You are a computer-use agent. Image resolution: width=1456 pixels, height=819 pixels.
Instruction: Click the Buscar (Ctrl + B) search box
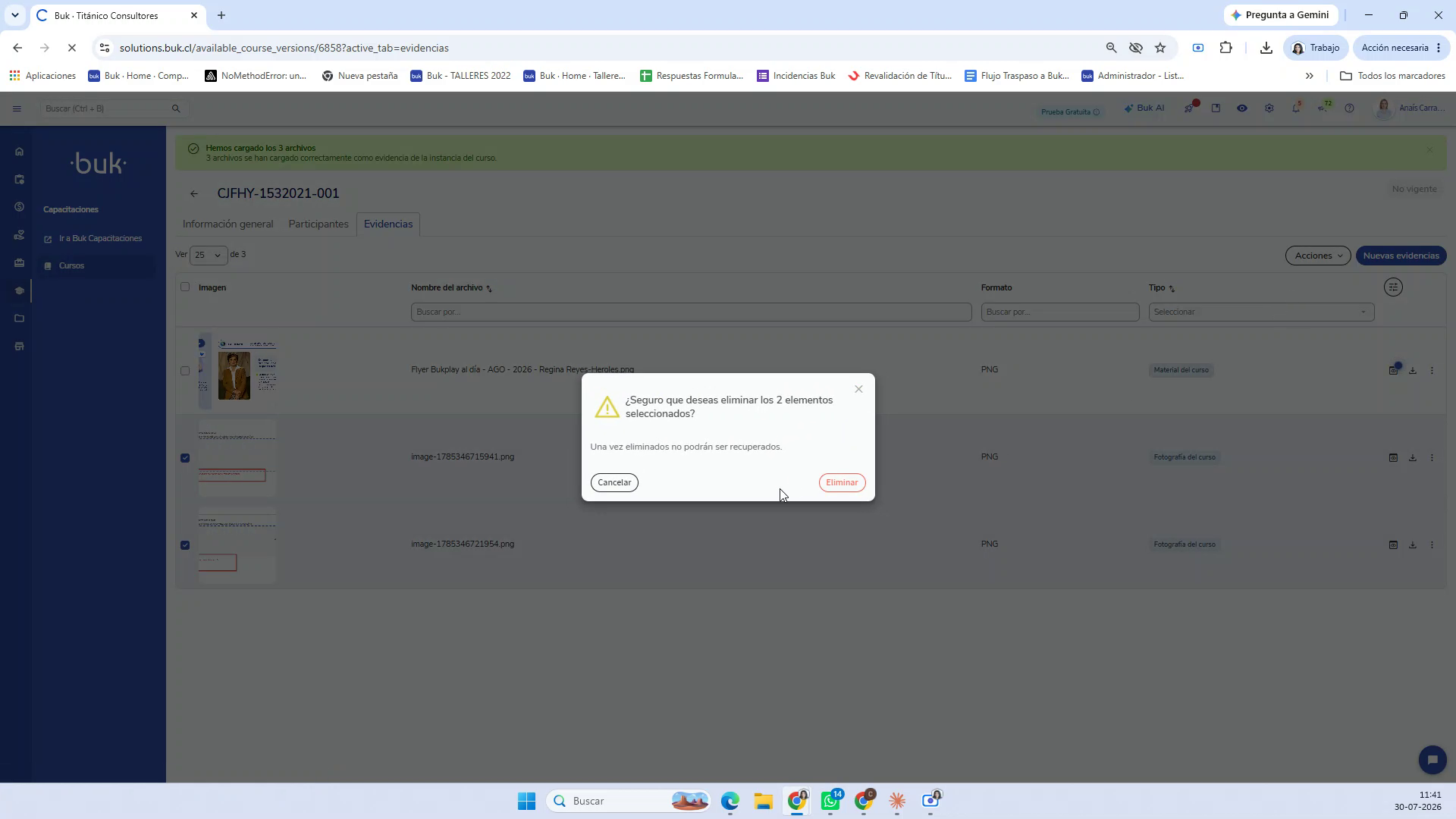[114, 108]
